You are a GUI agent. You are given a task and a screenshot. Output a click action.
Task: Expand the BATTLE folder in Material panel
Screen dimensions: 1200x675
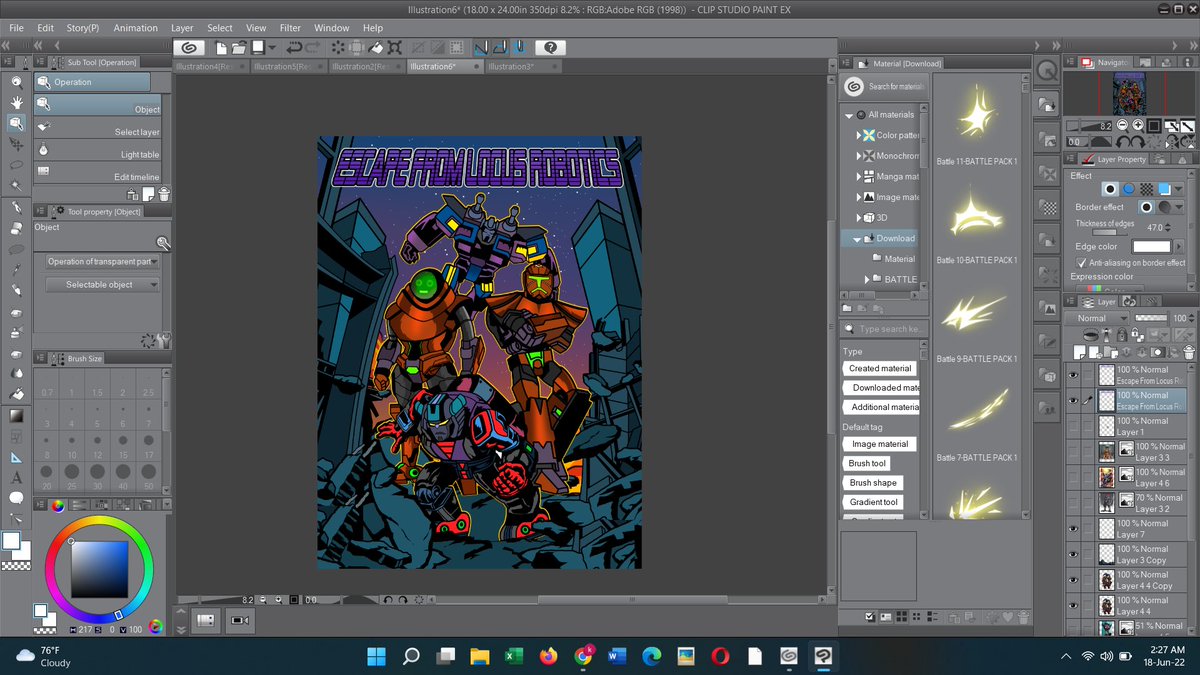coord(866,279)
